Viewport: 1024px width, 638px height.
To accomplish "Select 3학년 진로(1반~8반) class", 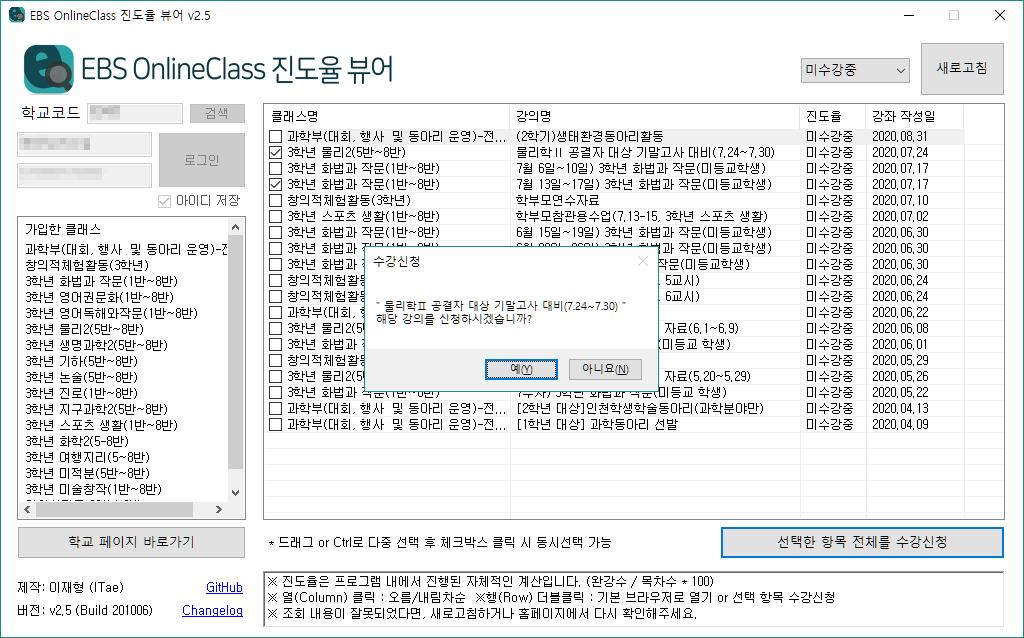I will click(x=81, y=393).
